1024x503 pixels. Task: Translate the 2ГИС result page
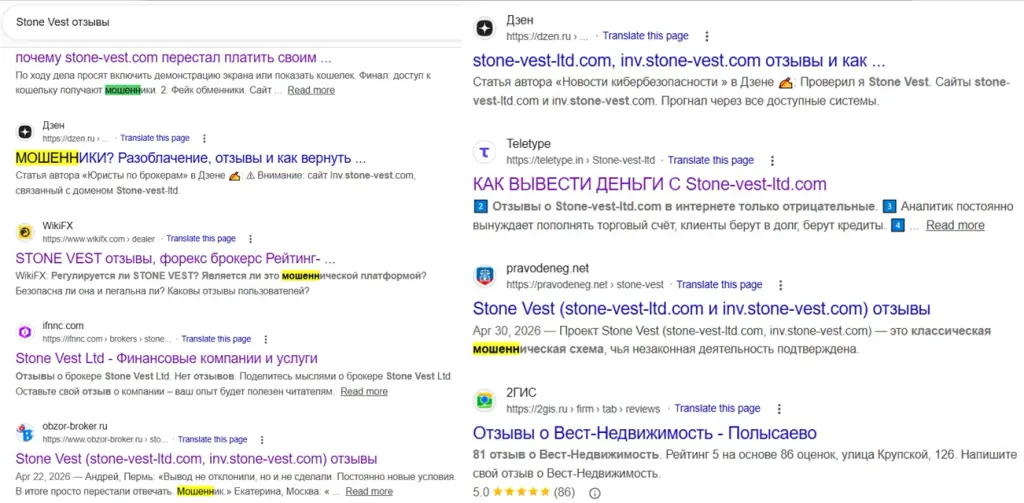click(717, 408)
